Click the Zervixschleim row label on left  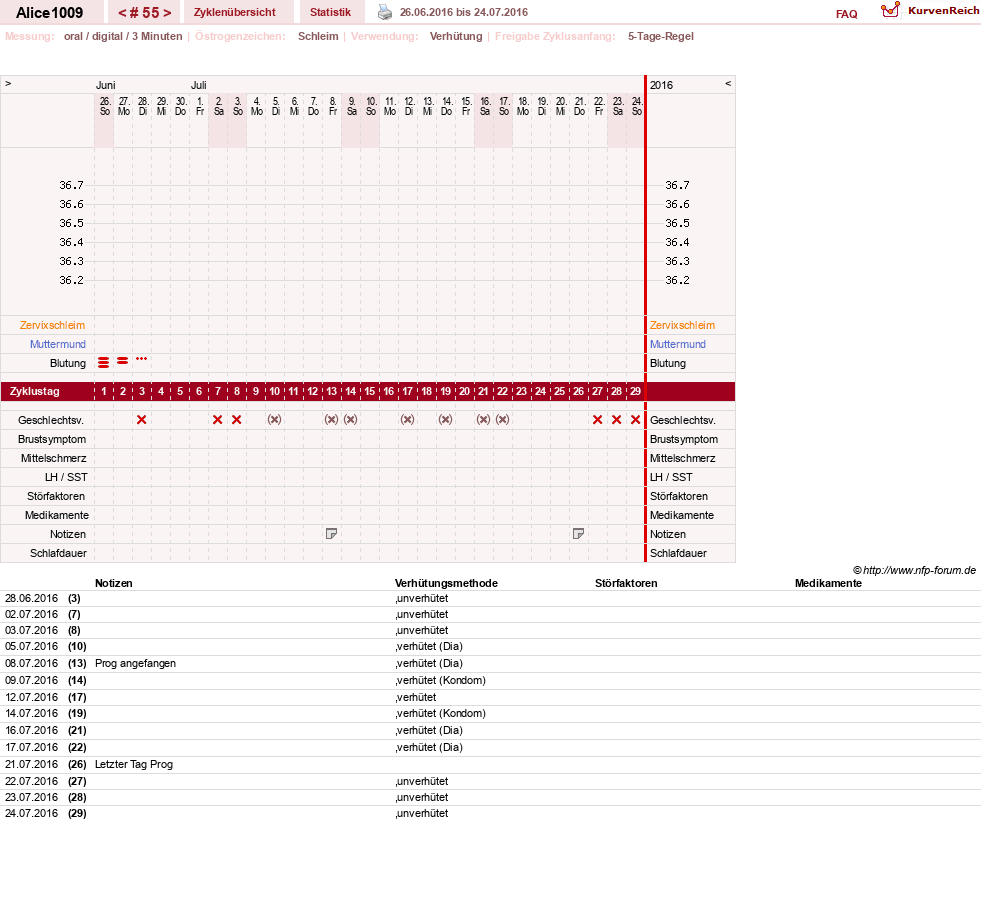(x=53, y=325)
